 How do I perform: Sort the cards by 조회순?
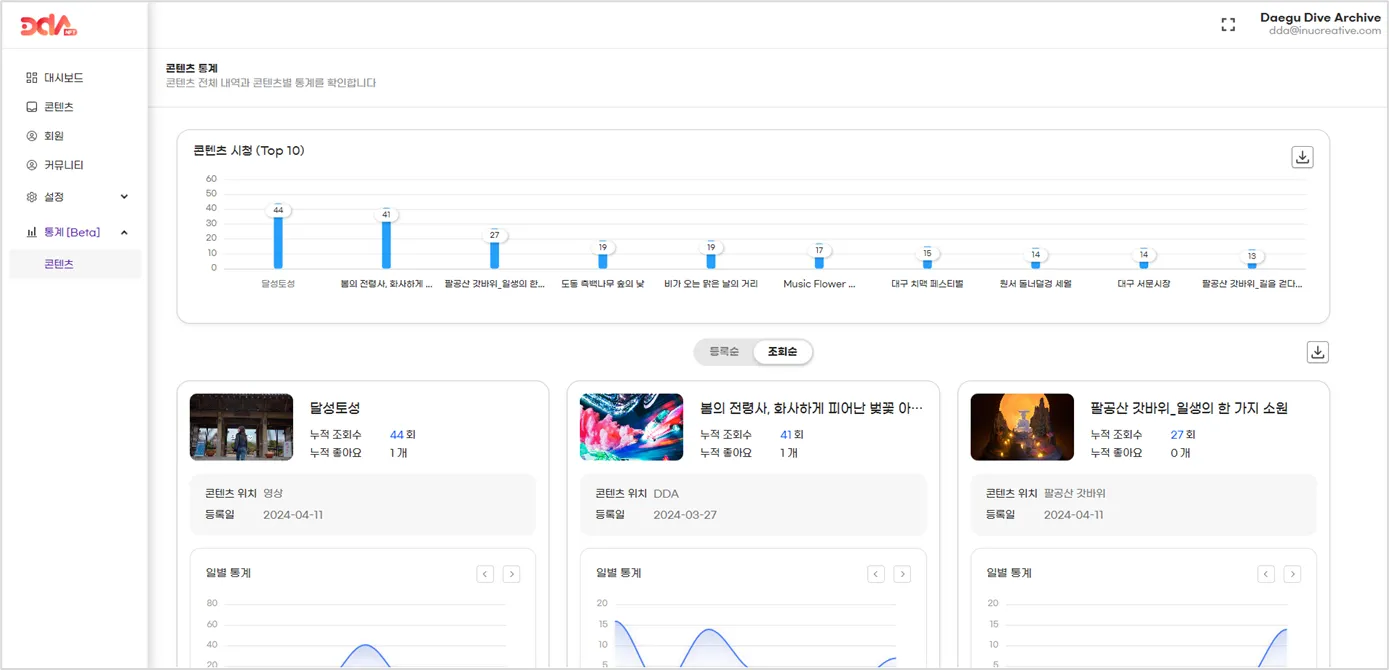coord(782,352)
